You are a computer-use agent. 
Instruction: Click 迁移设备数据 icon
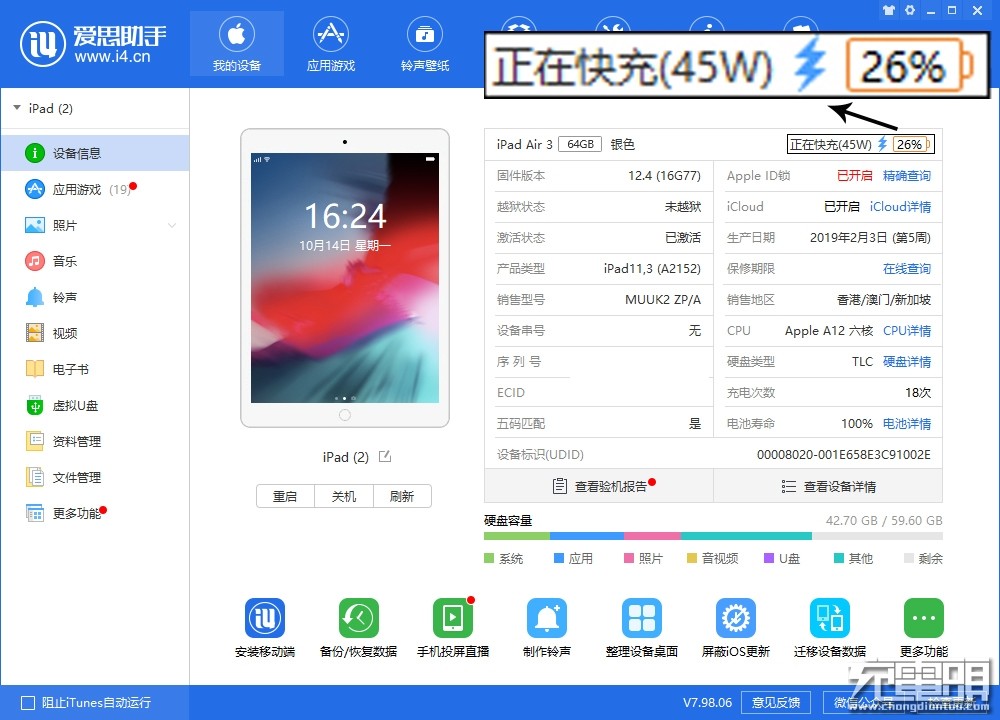(830, 617)
